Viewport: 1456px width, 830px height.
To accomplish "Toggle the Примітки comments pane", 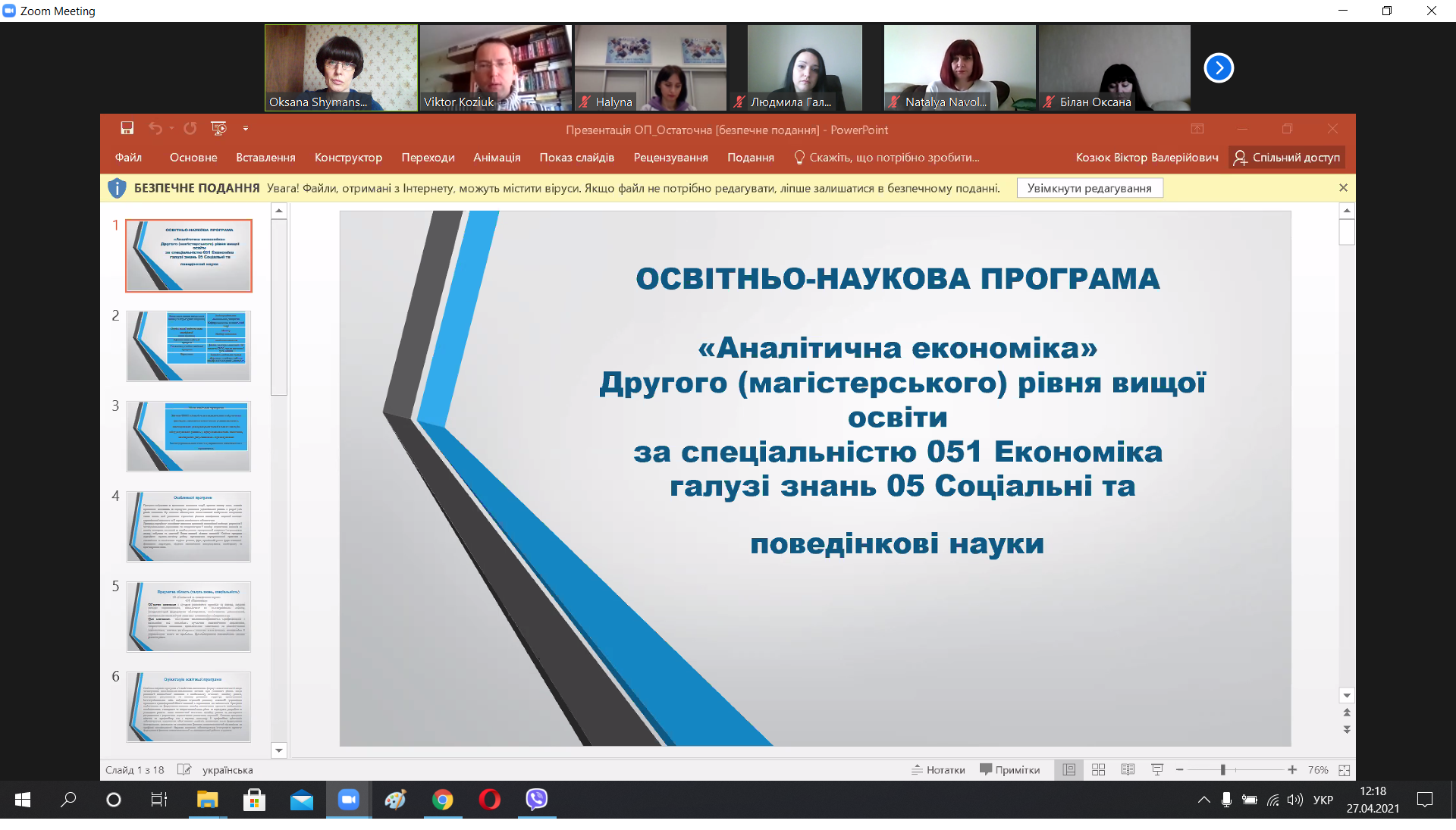I will 1009,769.
